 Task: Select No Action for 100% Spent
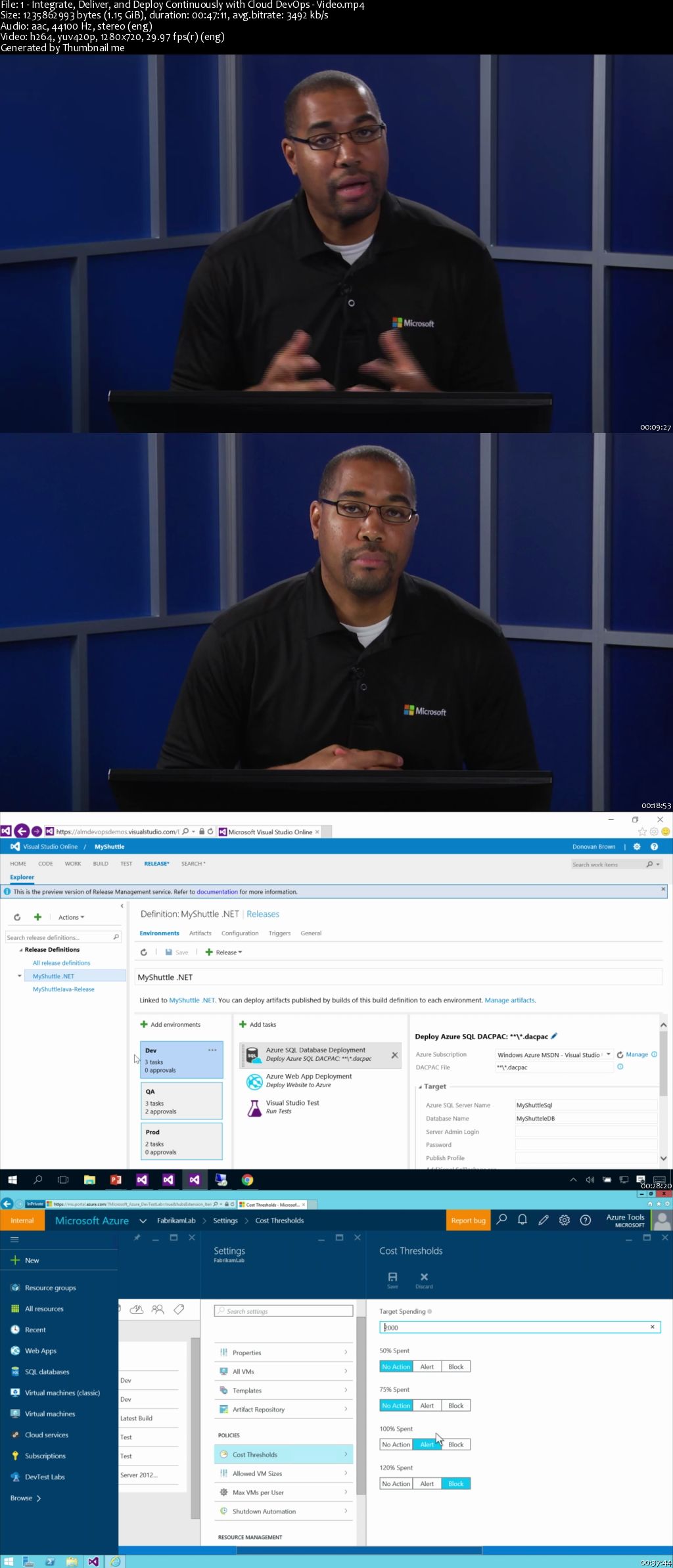pos(396,1444)
